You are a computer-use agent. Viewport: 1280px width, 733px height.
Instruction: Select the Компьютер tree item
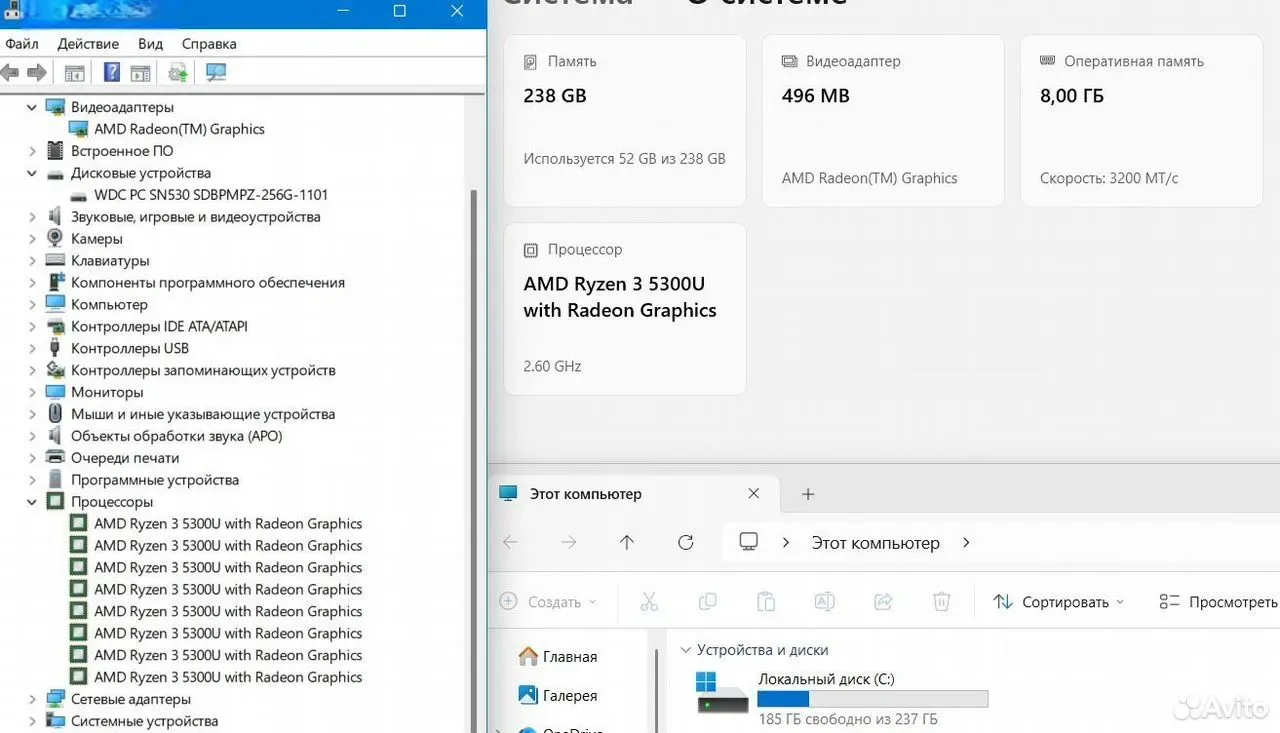[x=109, y=305]
